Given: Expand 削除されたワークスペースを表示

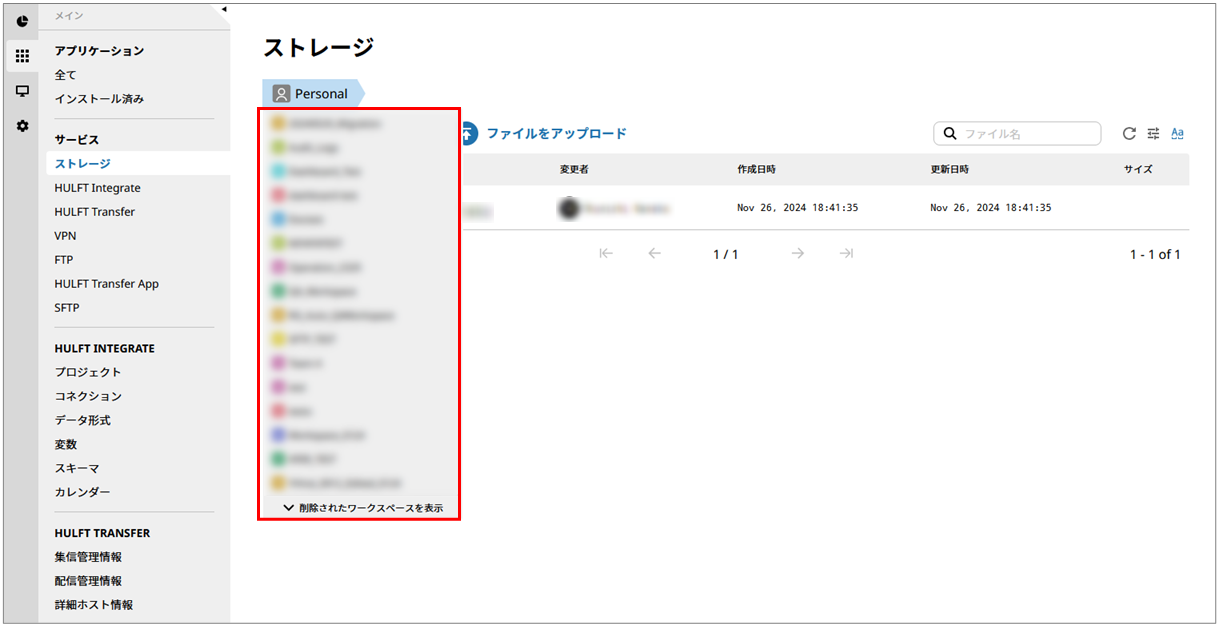Looking at the screenshot, I should click(x=363, y=508).
